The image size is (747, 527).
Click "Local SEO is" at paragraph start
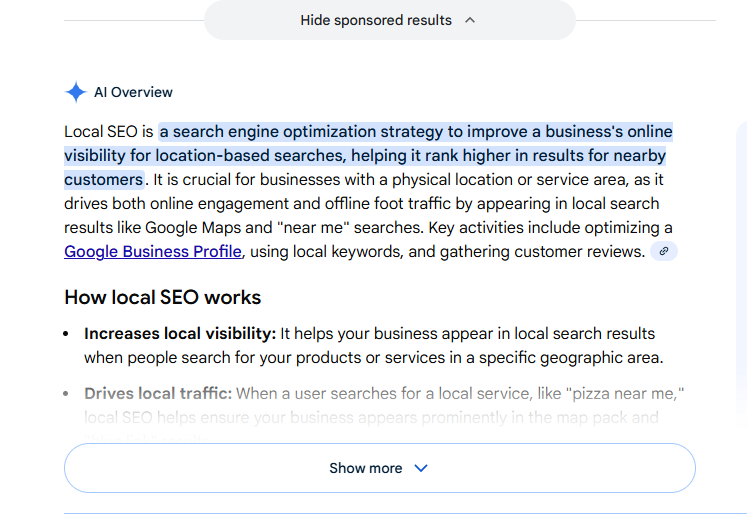pos(108,132)
